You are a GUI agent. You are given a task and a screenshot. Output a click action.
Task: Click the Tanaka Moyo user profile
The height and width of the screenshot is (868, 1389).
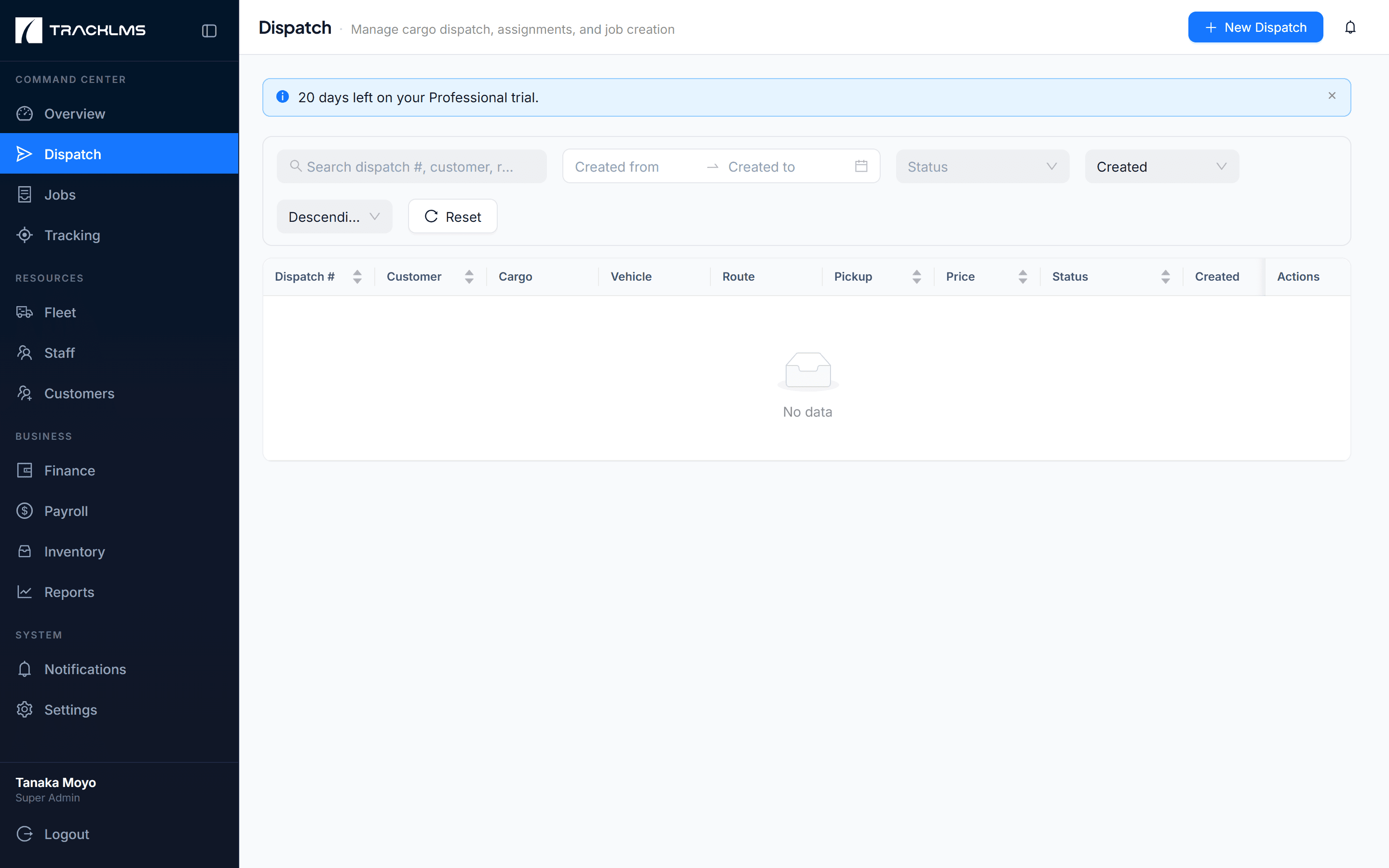(55, 789)
